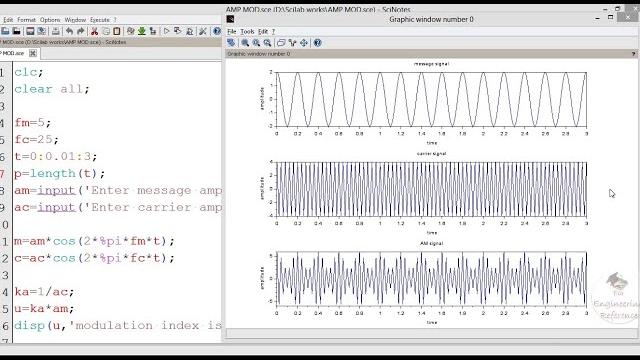Click the code line 'ka=1/ac;'
Image resolution: width=640 pixels, height=360 pixels.
point(44,292)
